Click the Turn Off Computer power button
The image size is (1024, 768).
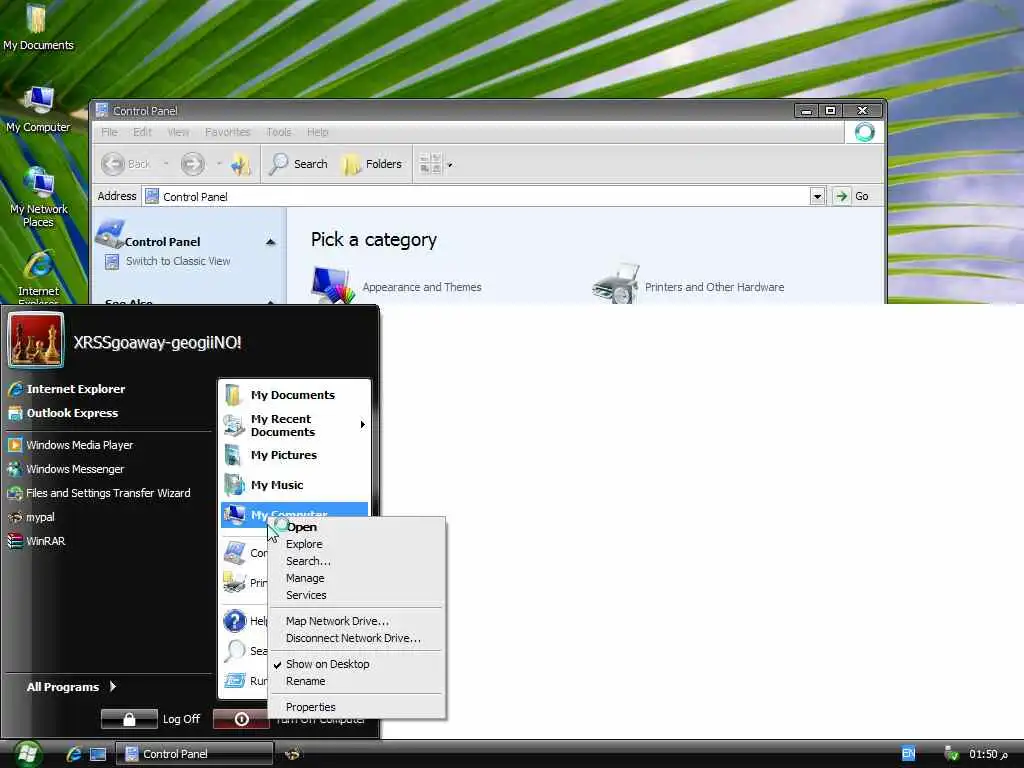pyautogui.click(x=241, y=719)
